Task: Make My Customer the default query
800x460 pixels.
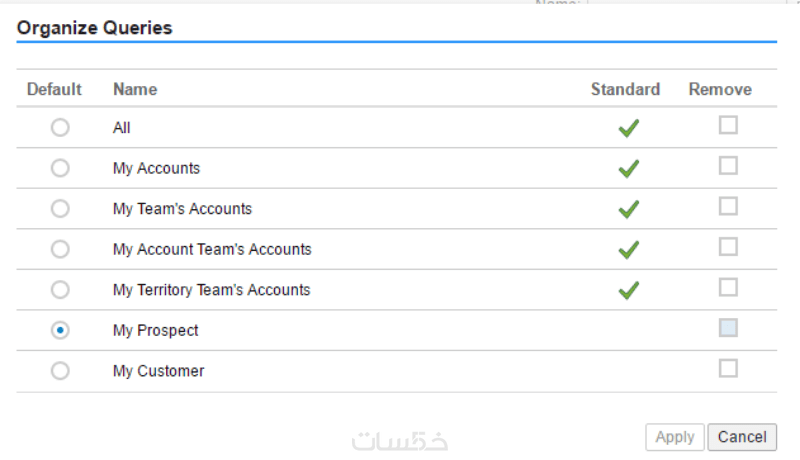Action: (x=60, y=371)
